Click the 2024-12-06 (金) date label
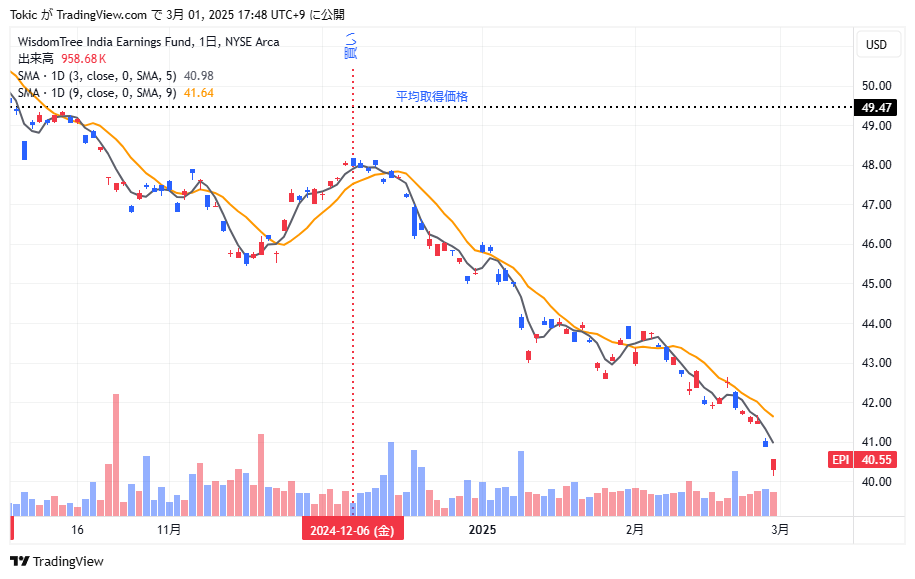This screenshot has height=579, width=915. click(x=352, y=530)
